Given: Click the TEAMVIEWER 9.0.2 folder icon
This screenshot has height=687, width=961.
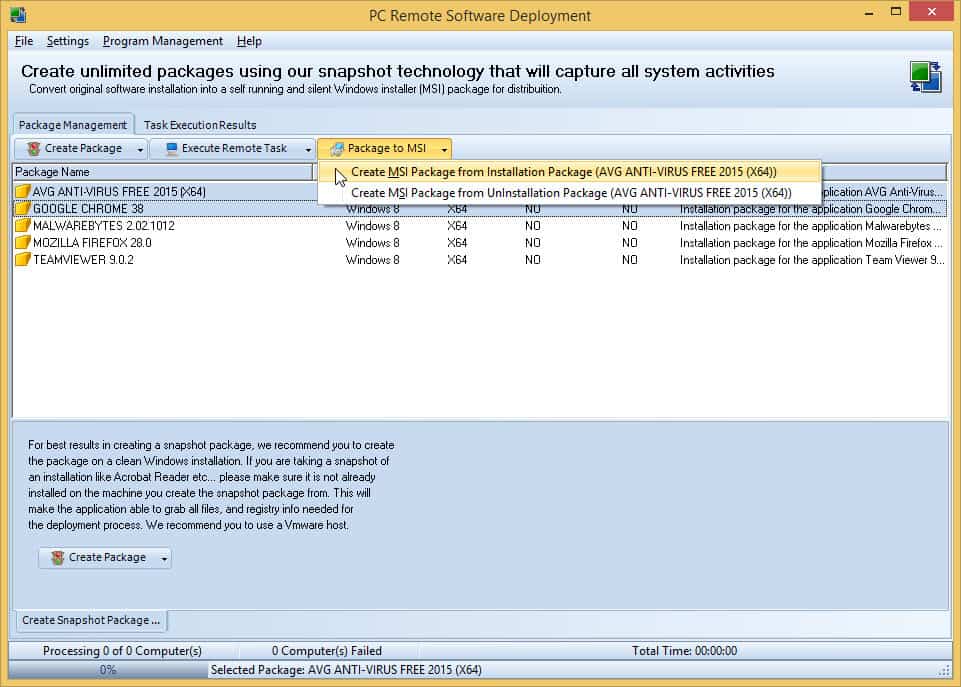Looking at the screenshot, I should (x=22, y=260).
